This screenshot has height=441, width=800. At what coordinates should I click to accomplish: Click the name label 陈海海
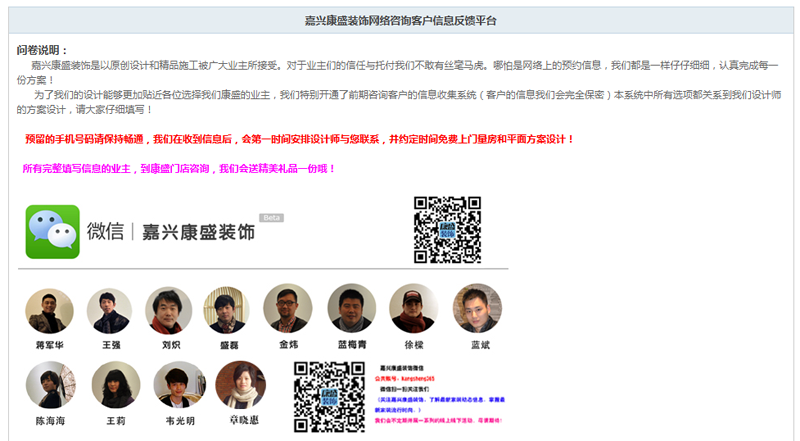(50, 421)
